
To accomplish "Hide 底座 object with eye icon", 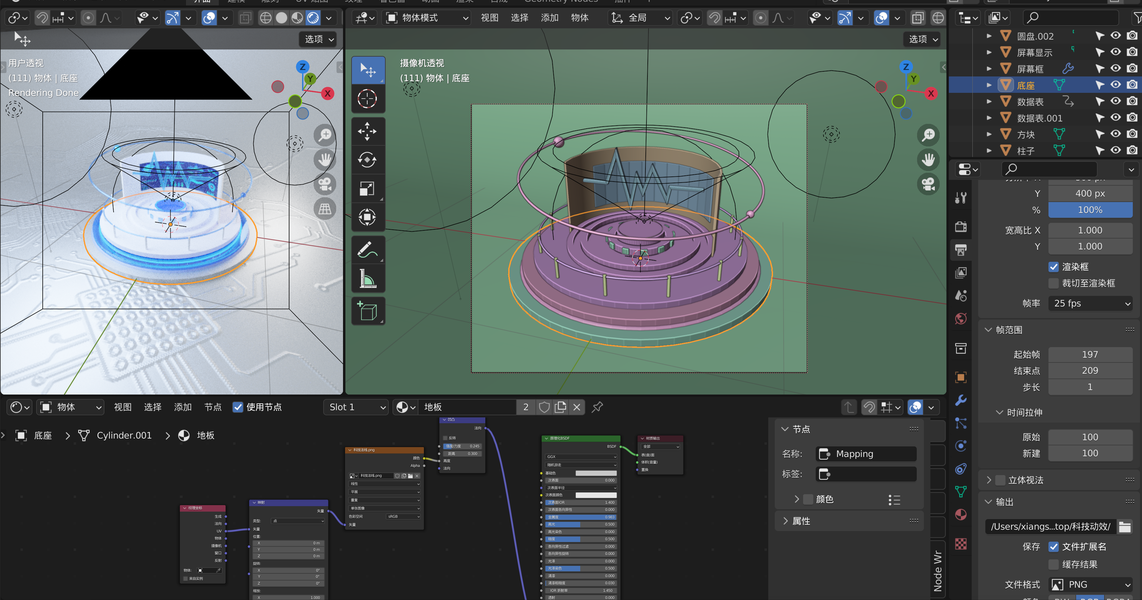I will tap(1115, 85).
